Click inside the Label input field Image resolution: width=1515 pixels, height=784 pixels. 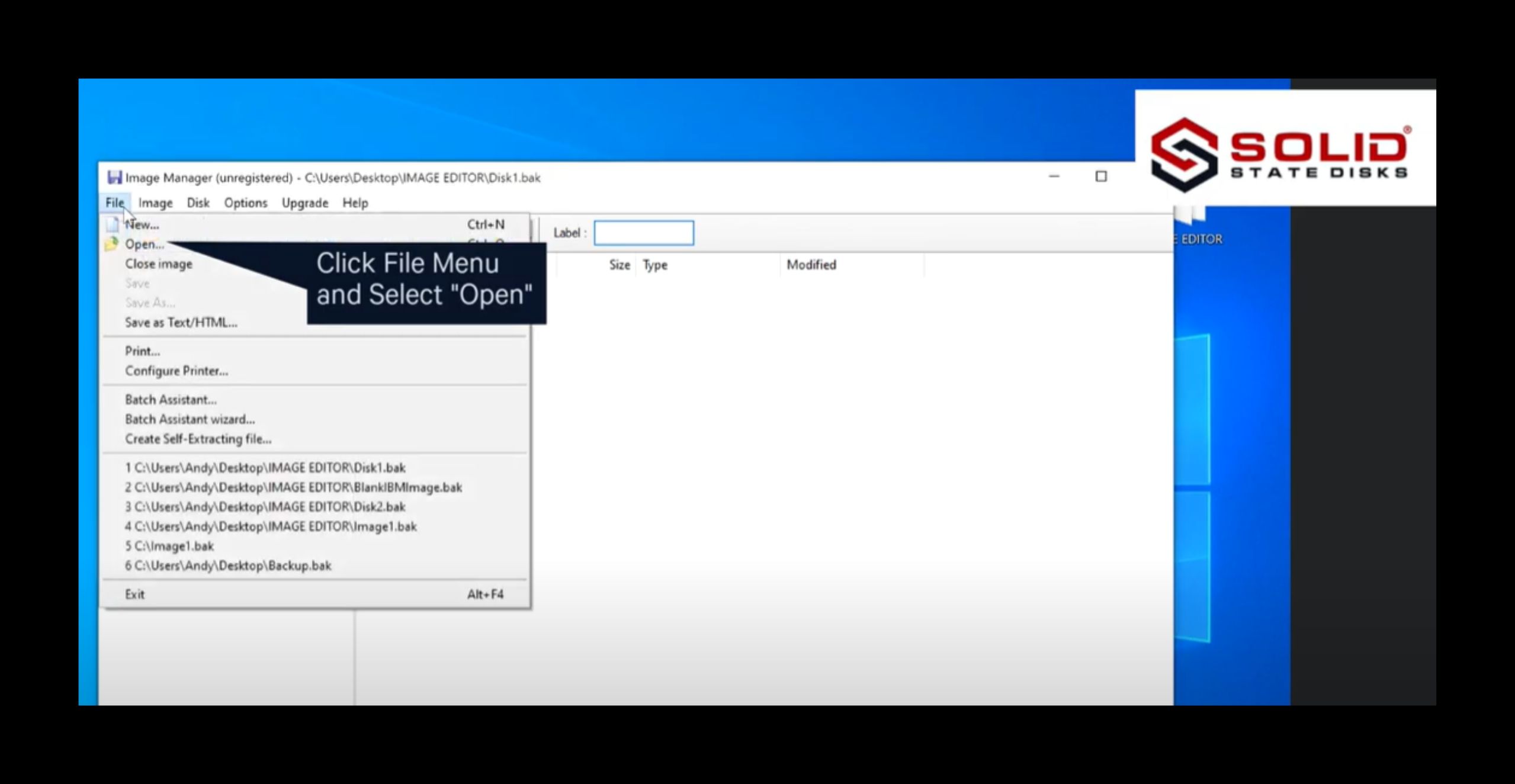point(643,232)
